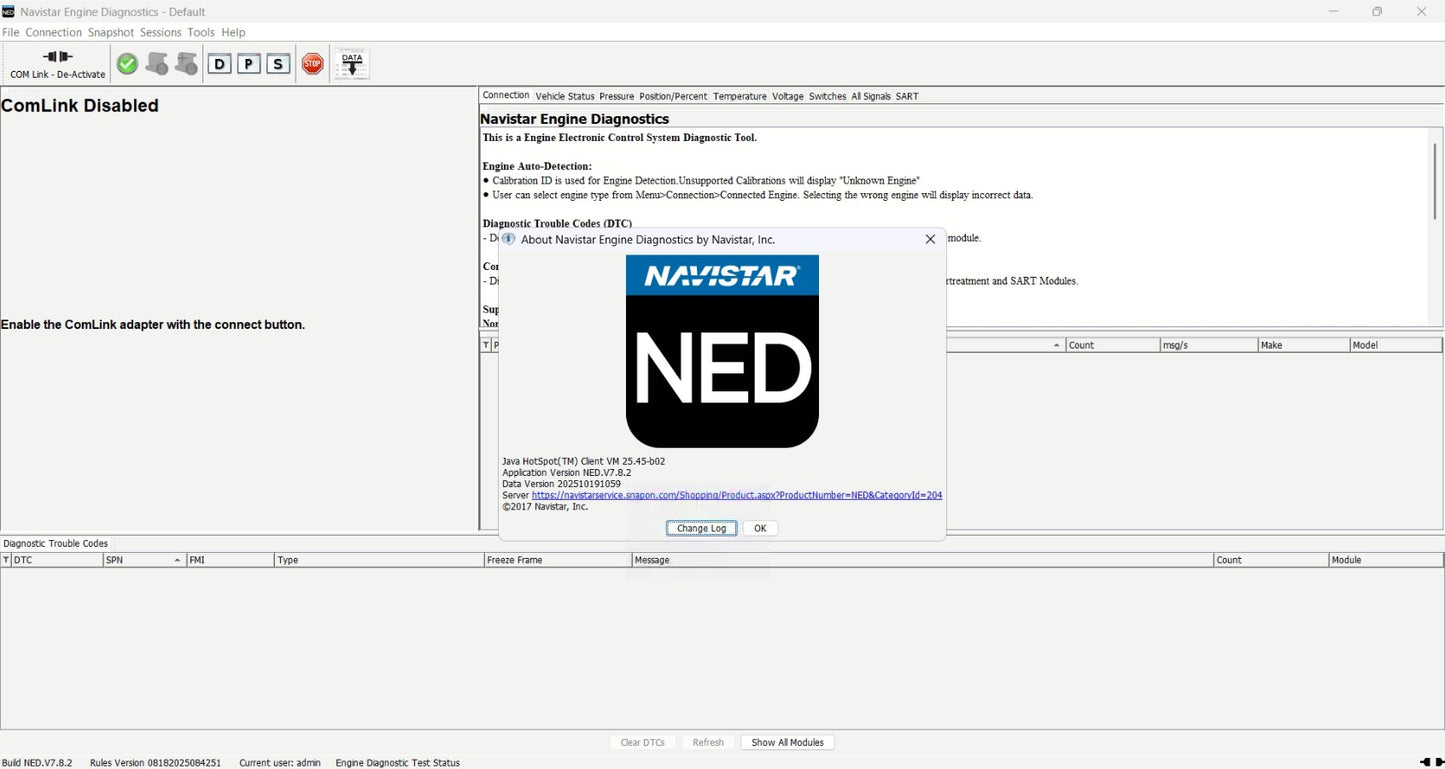Click the P window toolbar icon
The width and height of the screenshot is (1445, 769).
pyautogui.click(x=248, y=64)
